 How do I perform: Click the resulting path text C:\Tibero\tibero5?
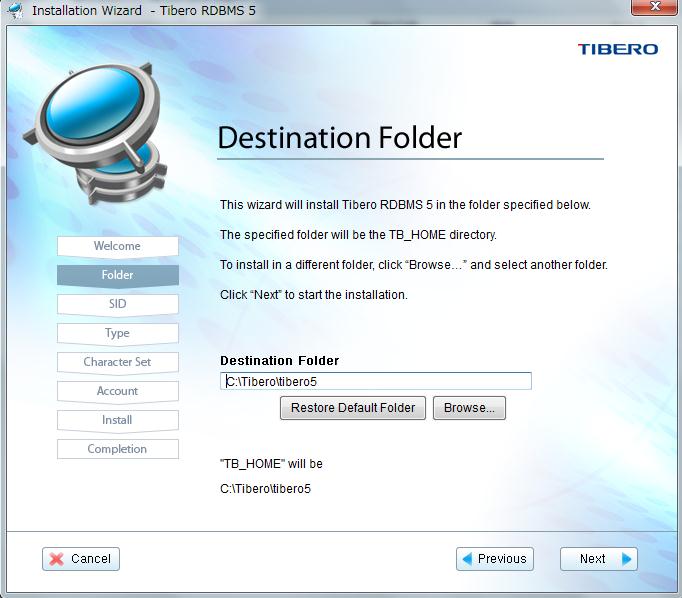pyautogui.click(x=265, y=489)
